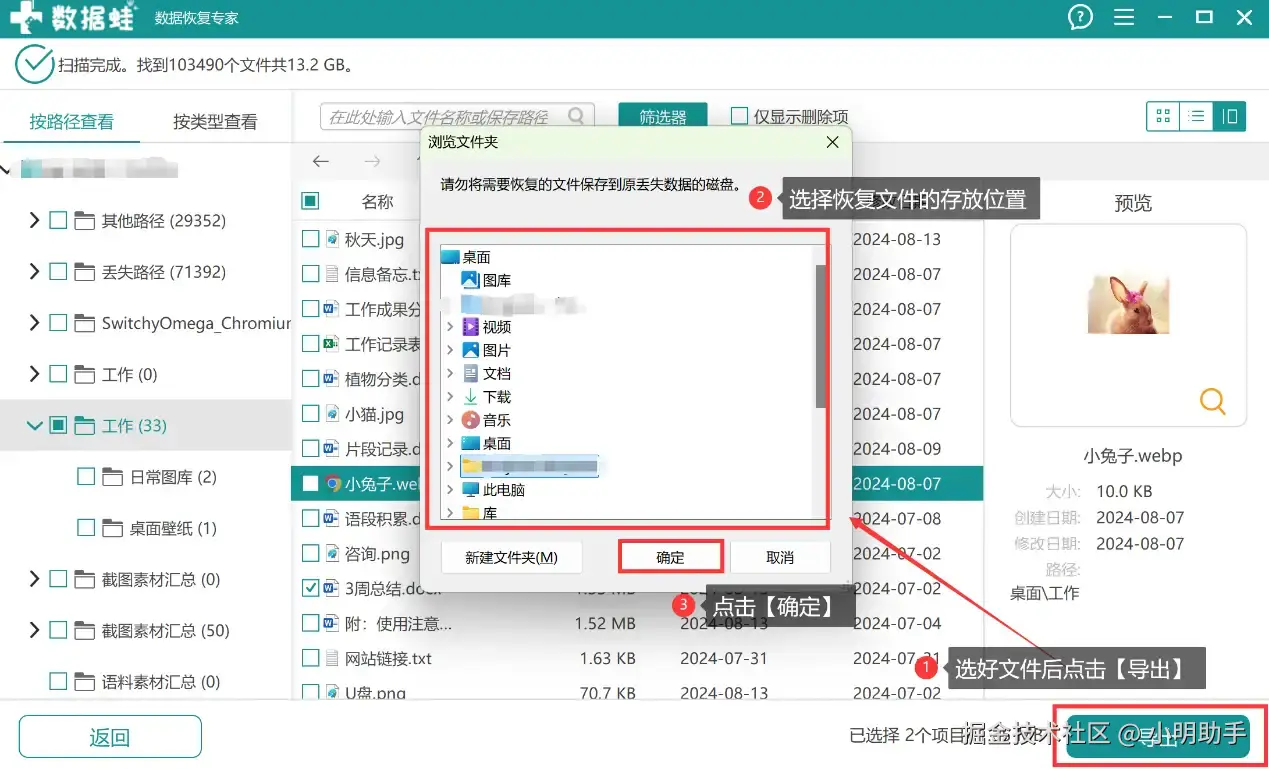Select the 音乐 folder icon in dialog

[x=470, y=420]
